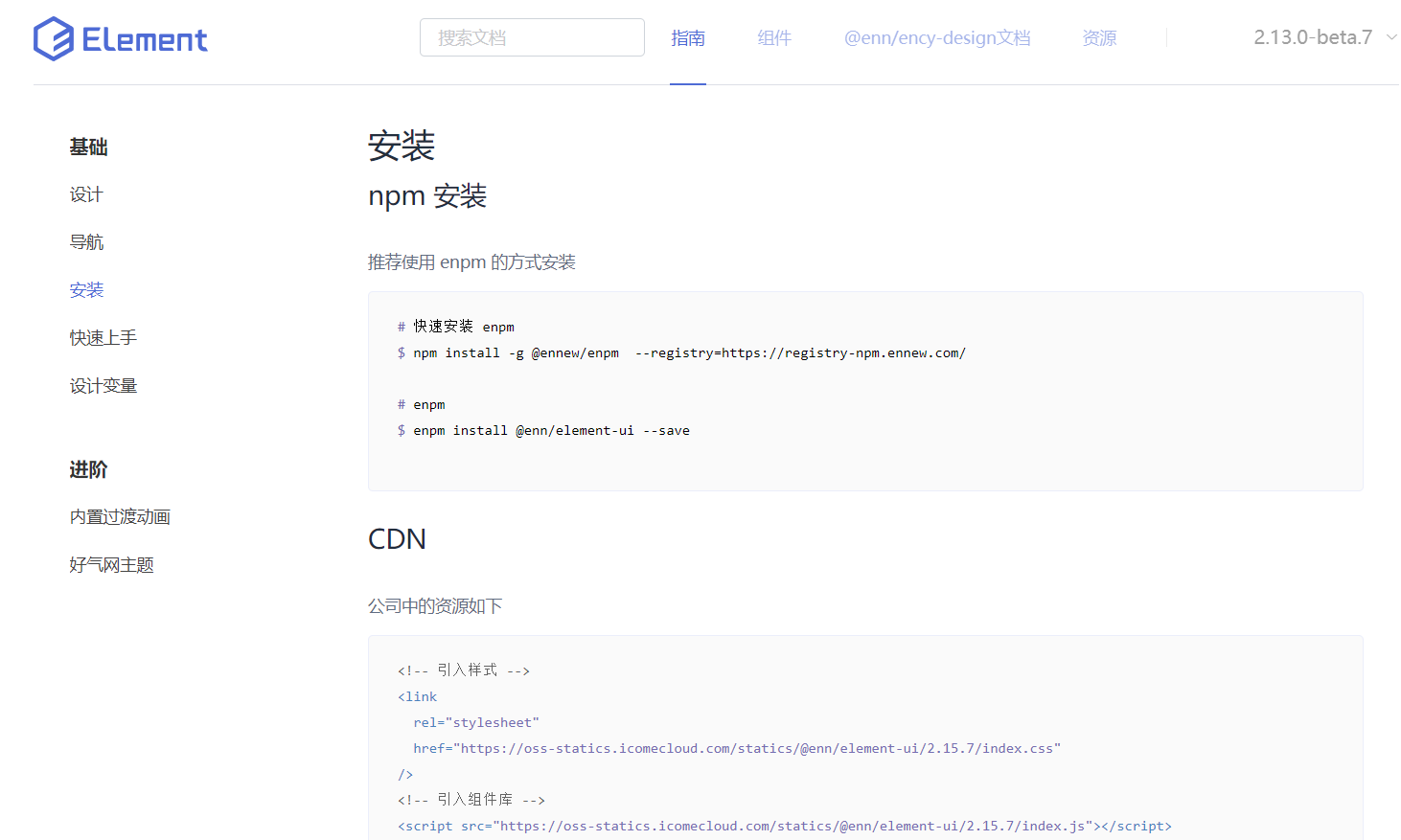The width and height of the screenshot is (1401, 840).
Task: Open the 好气网主题 sidebar link
Action: [x=111, y=565]
